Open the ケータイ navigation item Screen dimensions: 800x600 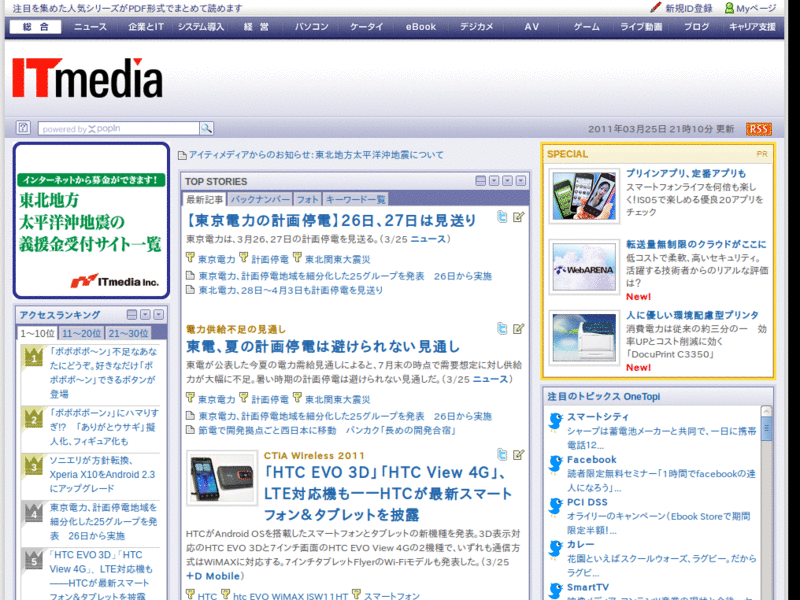click(x=366, y=27)
